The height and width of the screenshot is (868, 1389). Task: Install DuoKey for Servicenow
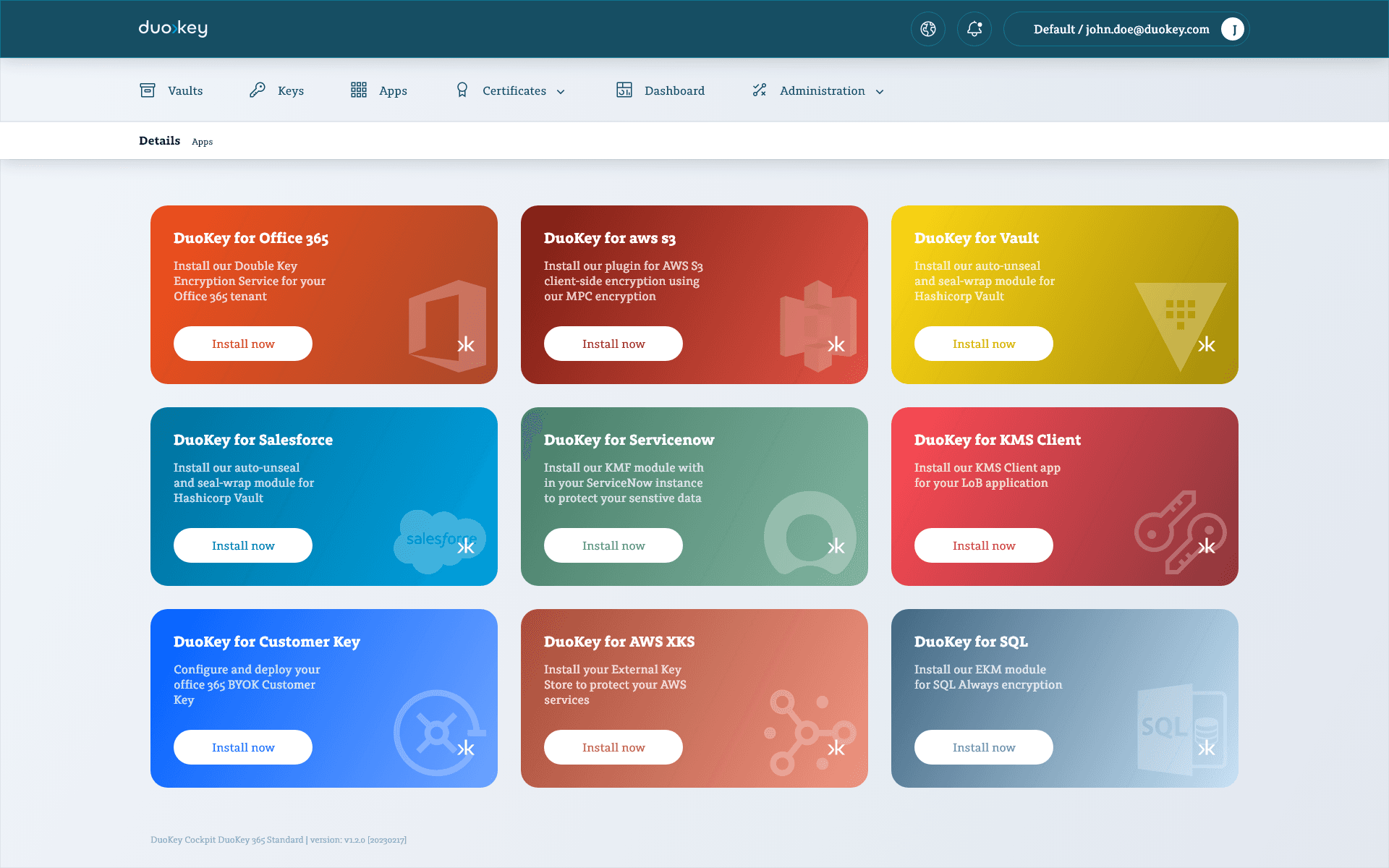(x=613, y=545)
